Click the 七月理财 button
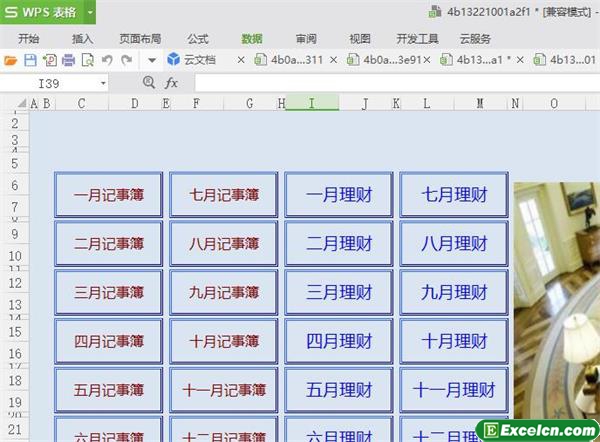Screen dimensions: 600x442 click(454, 195)
